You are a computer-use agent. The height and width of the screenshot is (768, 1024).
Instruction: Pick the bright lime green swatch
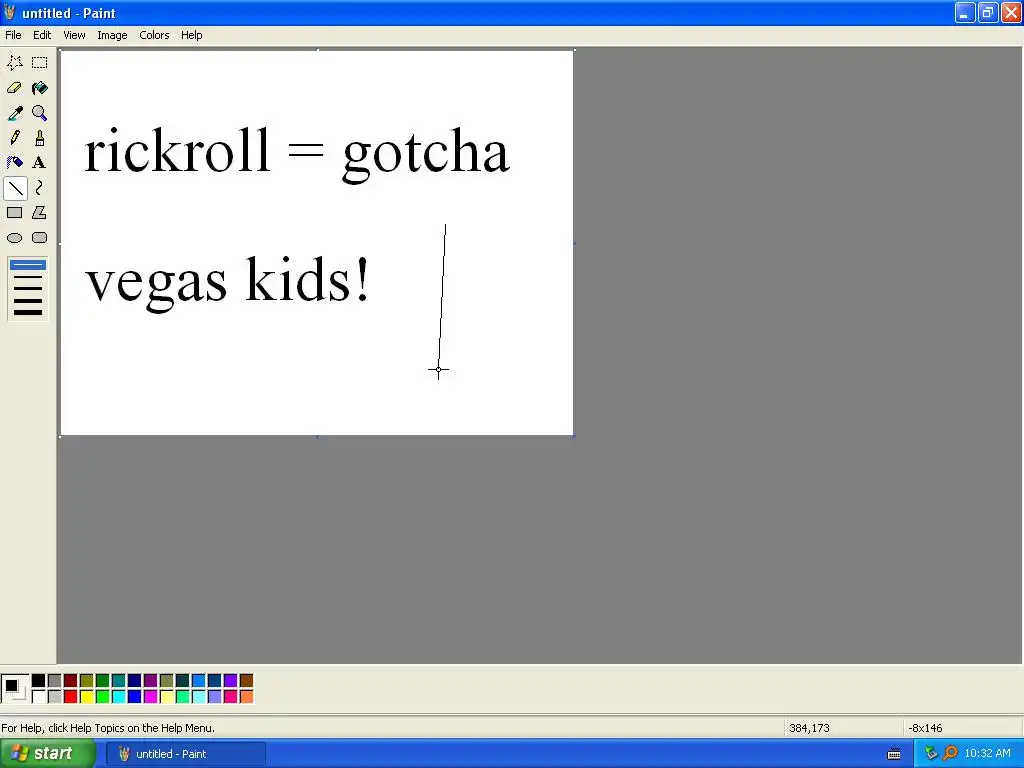pyautogui.click(x=103, y=697)
